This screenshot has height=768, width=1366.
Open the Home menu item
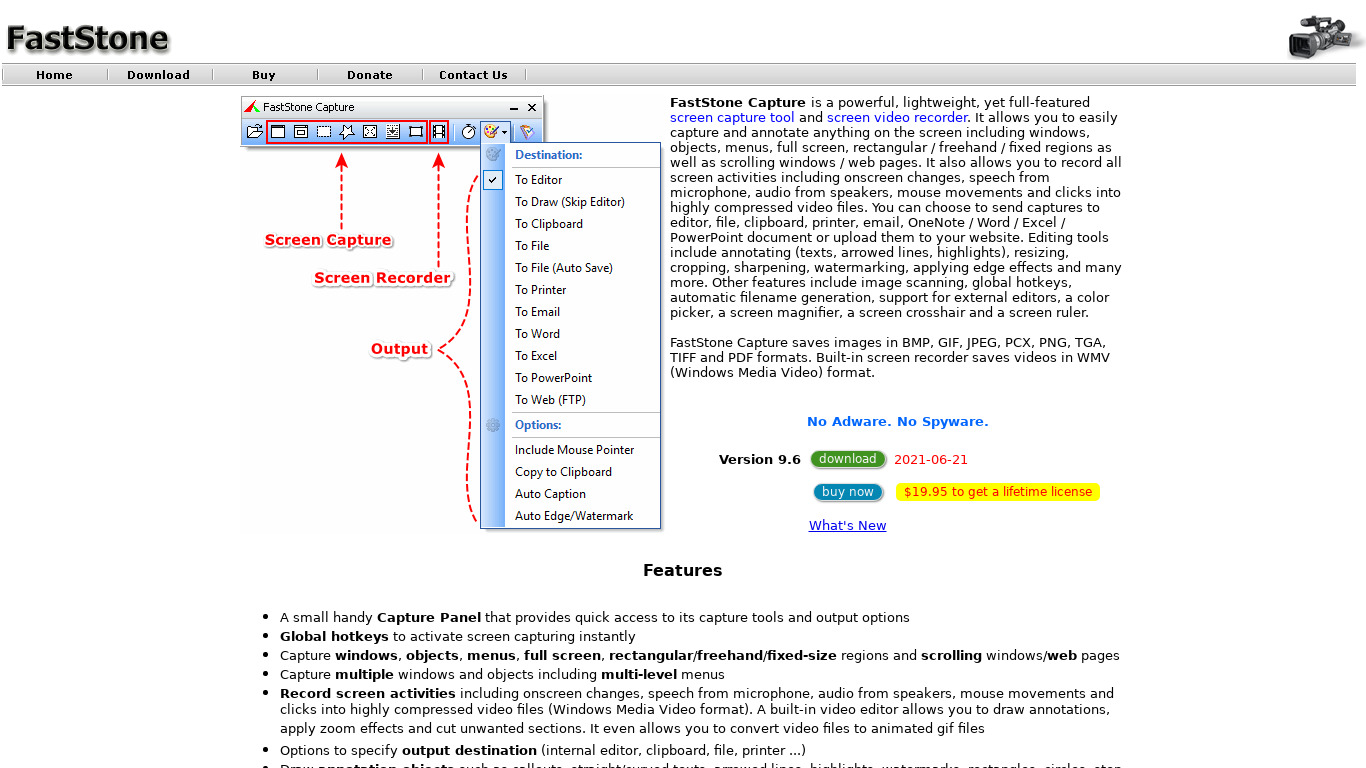(x=54, y=75)
